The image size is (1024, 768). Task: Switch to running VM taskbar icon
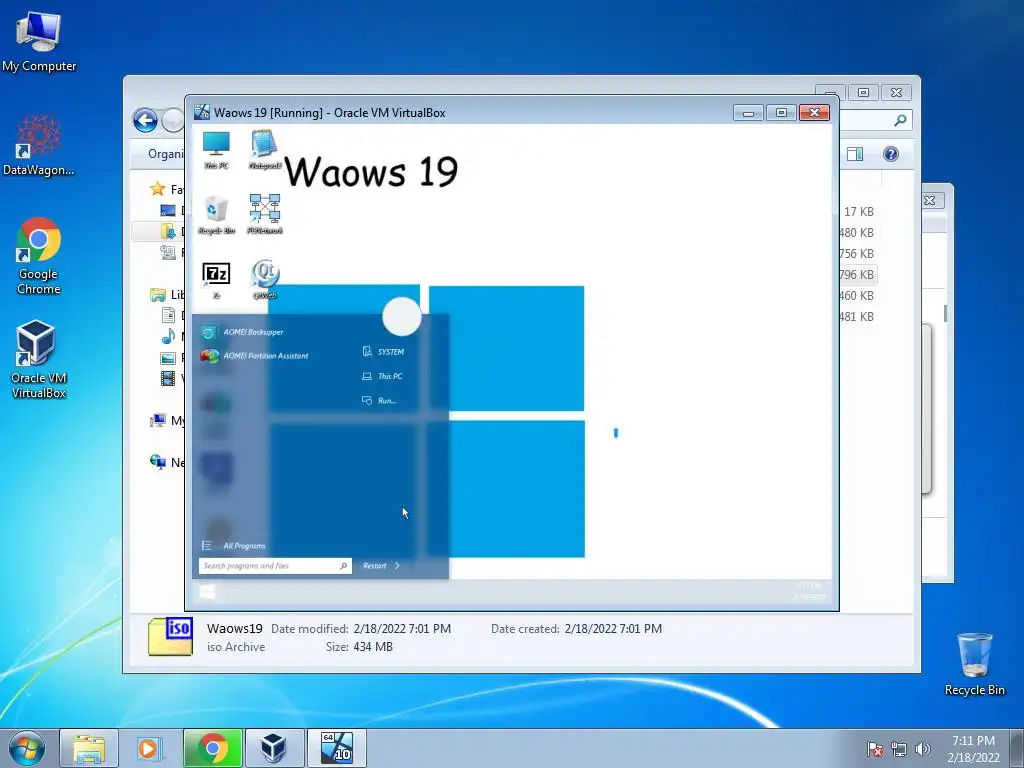(x=336, y=748)
